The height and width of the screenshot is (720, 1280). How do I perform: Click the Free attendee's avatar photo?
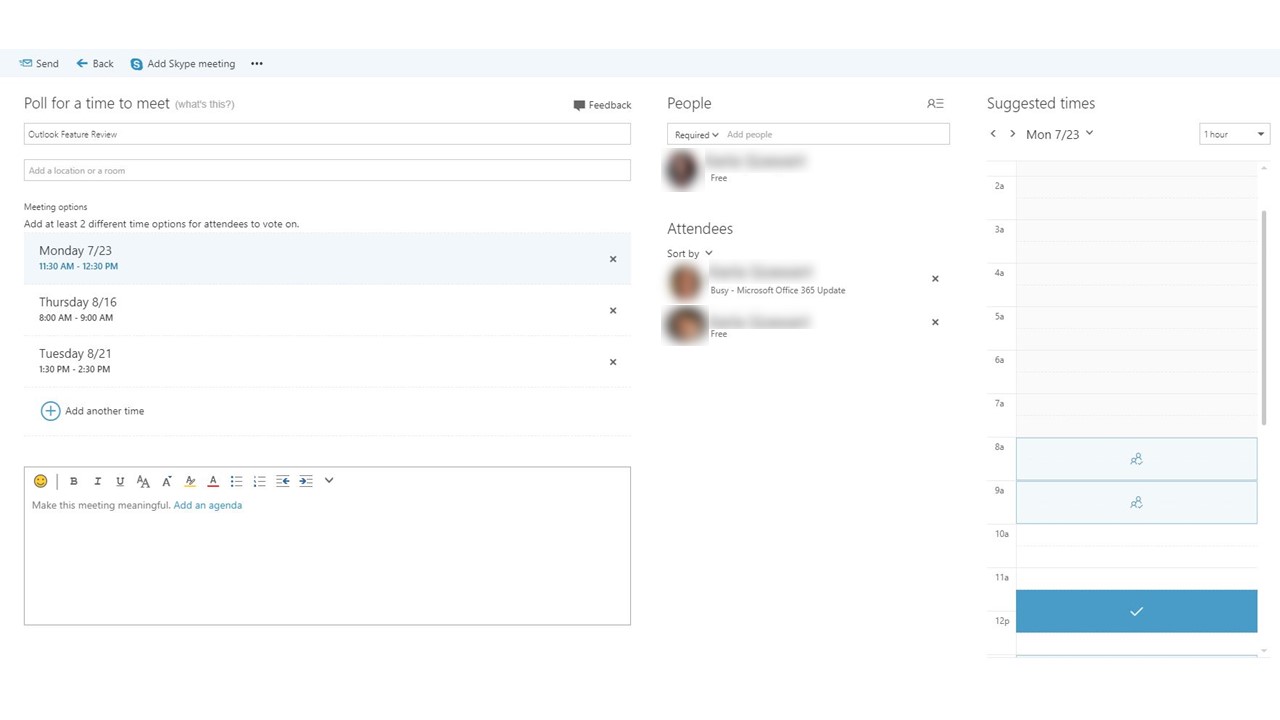coord(686,325)
